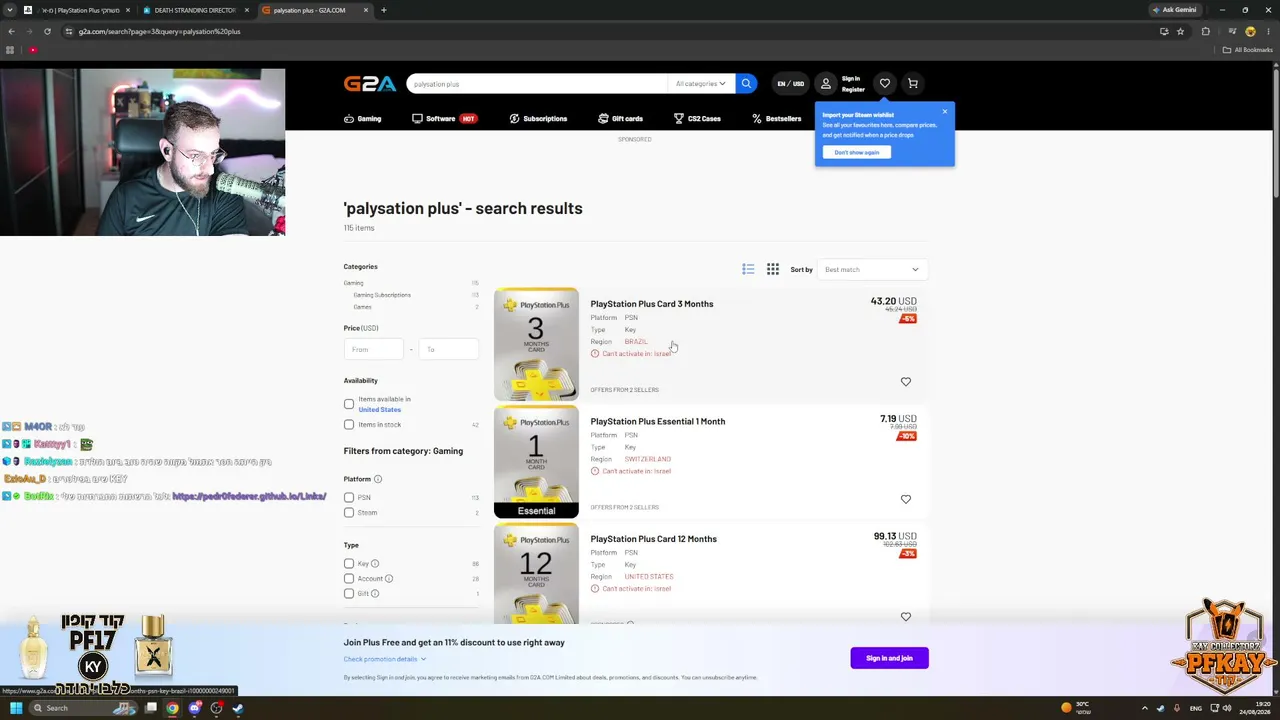Viewport: 1280px width, 720px height.
Task: Click the Sign in and join button
Action: tap(889, 658)
